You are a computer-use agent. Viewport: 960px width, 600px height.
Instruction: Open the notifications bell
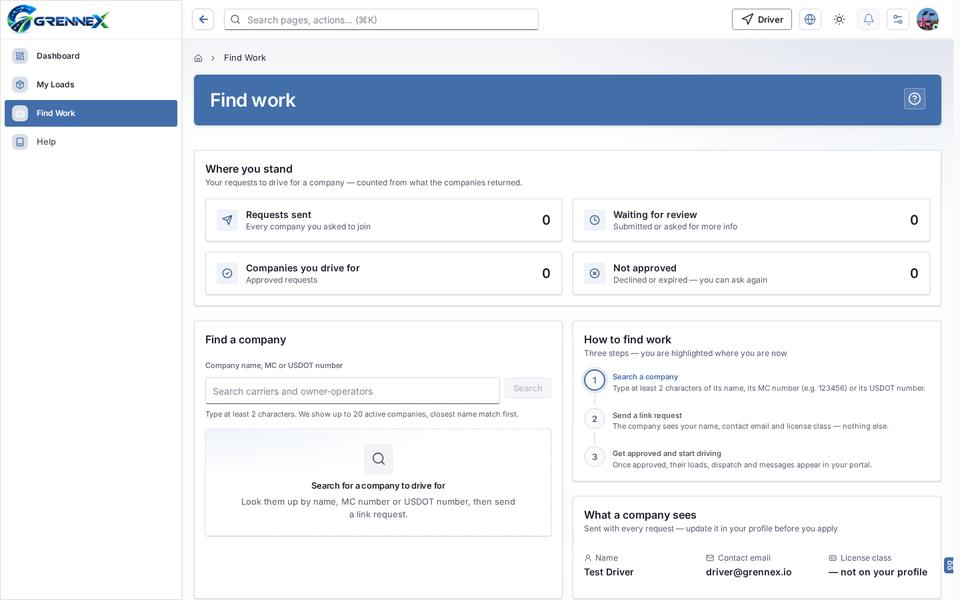click(868, 20)
